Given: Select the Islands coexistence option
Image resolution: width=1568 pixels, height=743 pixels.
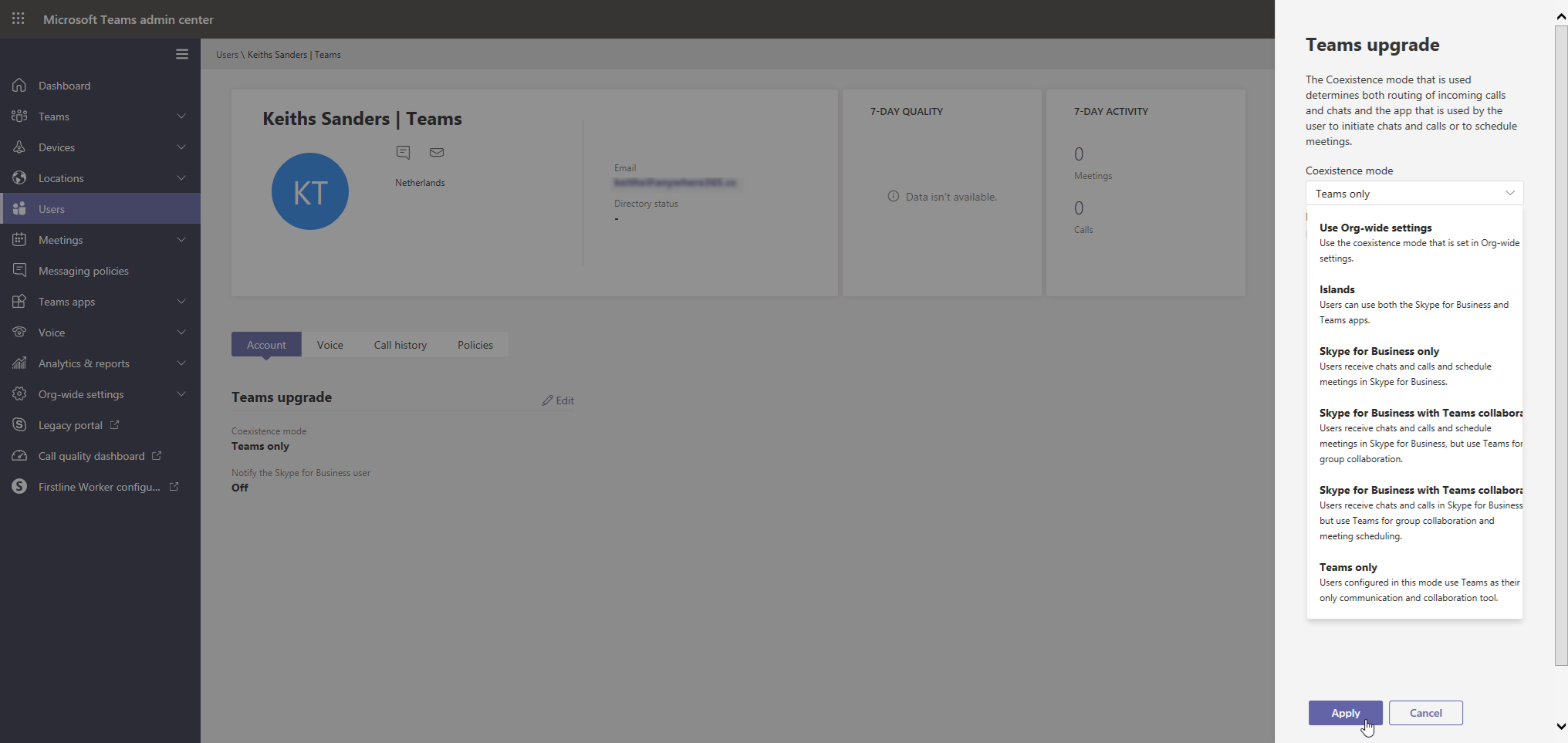Looking at the screenshot, I should (1414, 304).
